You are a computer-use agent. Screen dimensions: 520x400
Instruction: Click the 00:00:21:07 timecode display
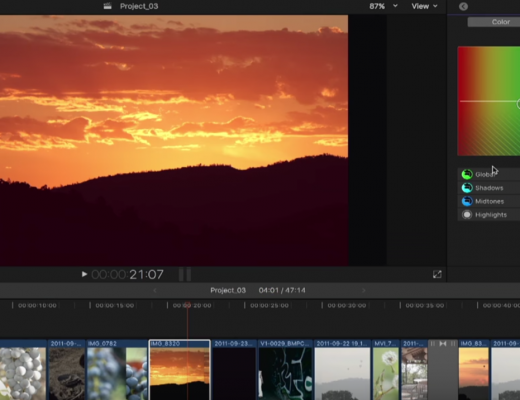coord(127,275)
